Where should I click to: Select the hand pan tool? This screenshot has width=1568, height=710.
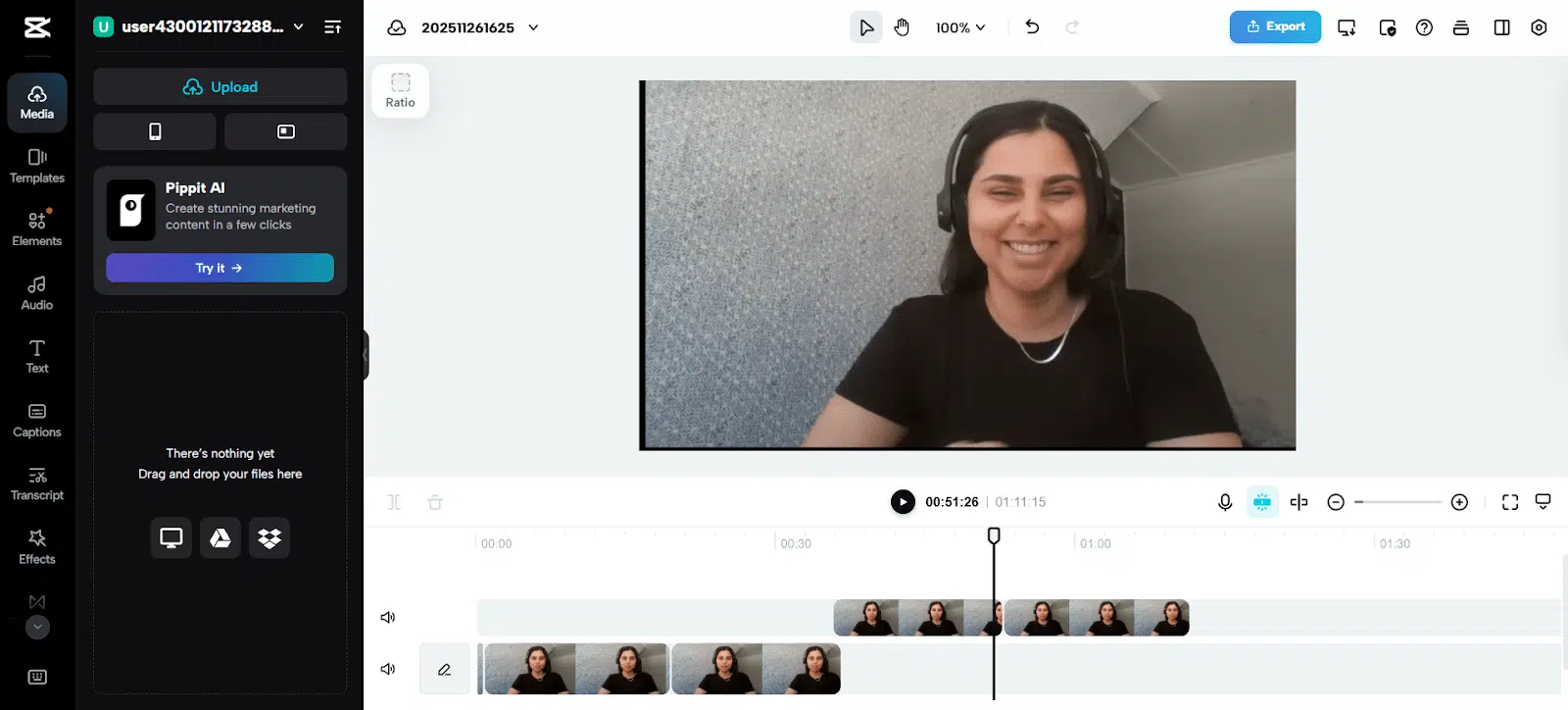[902, 27]
